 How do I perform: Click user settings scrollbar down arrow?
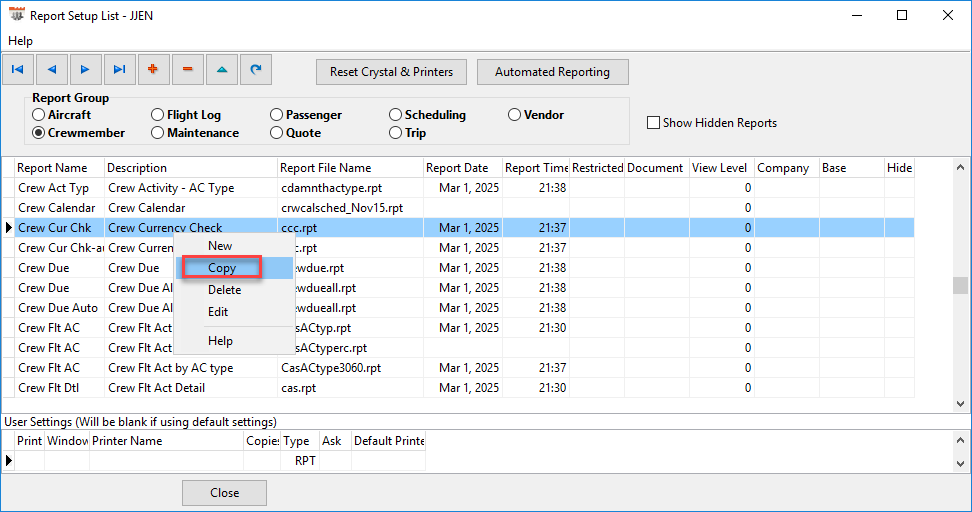click(960, 463)
